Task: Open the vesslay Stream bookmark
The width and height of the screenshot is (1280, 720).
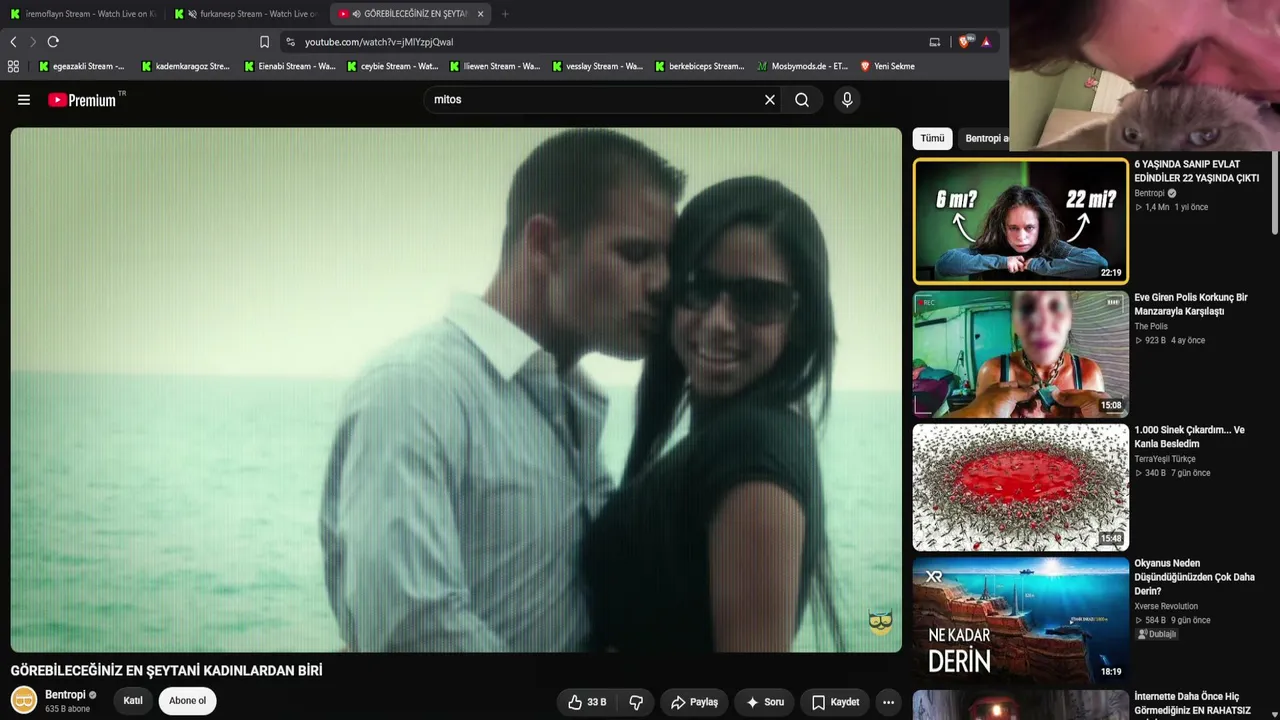Action: [597, 66]
